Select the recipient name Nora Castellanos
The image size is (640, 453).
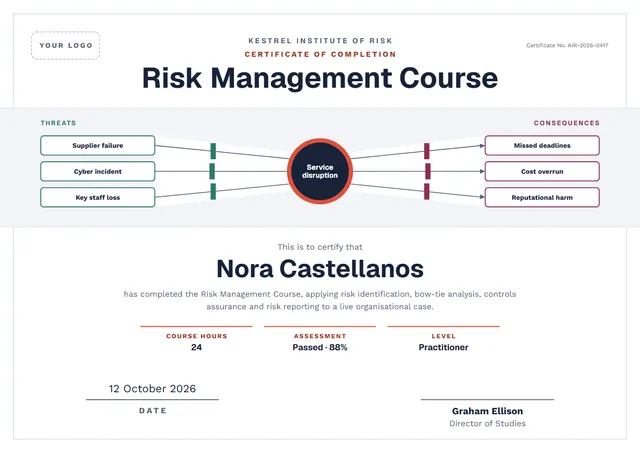320,269
